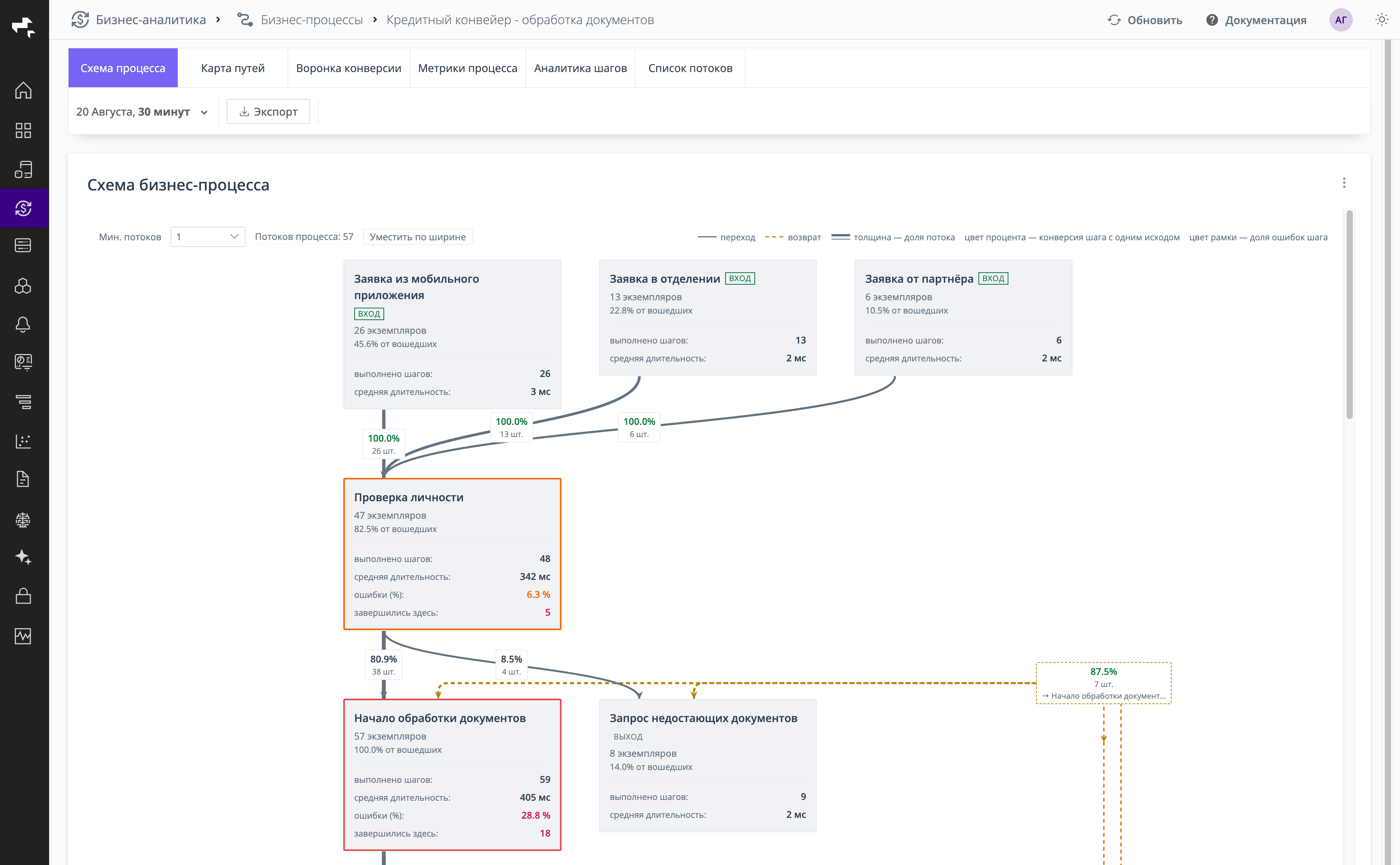Image resolution: width=1400 pixels, height=865 pixels.
Task: Open the log list sidebar icon
Action: 23,245
